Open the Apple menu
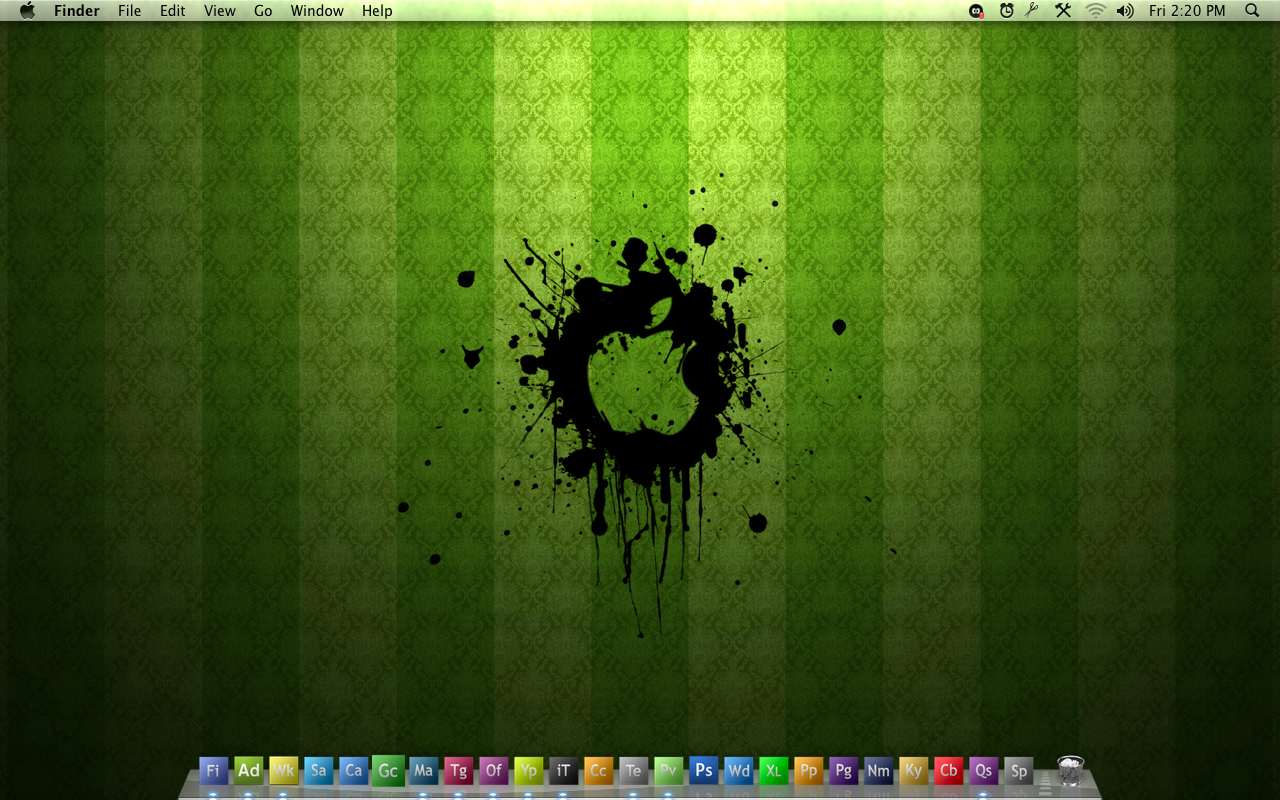1280x800 pixels. [x=27, y=11]
